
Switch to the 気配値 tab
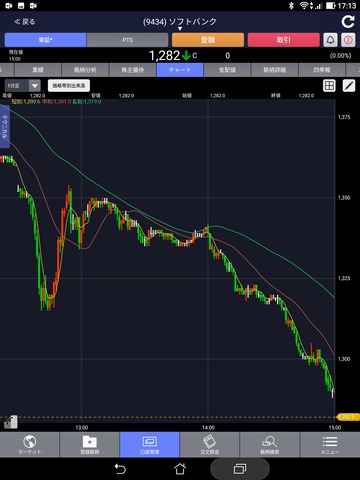coord(227,70)
